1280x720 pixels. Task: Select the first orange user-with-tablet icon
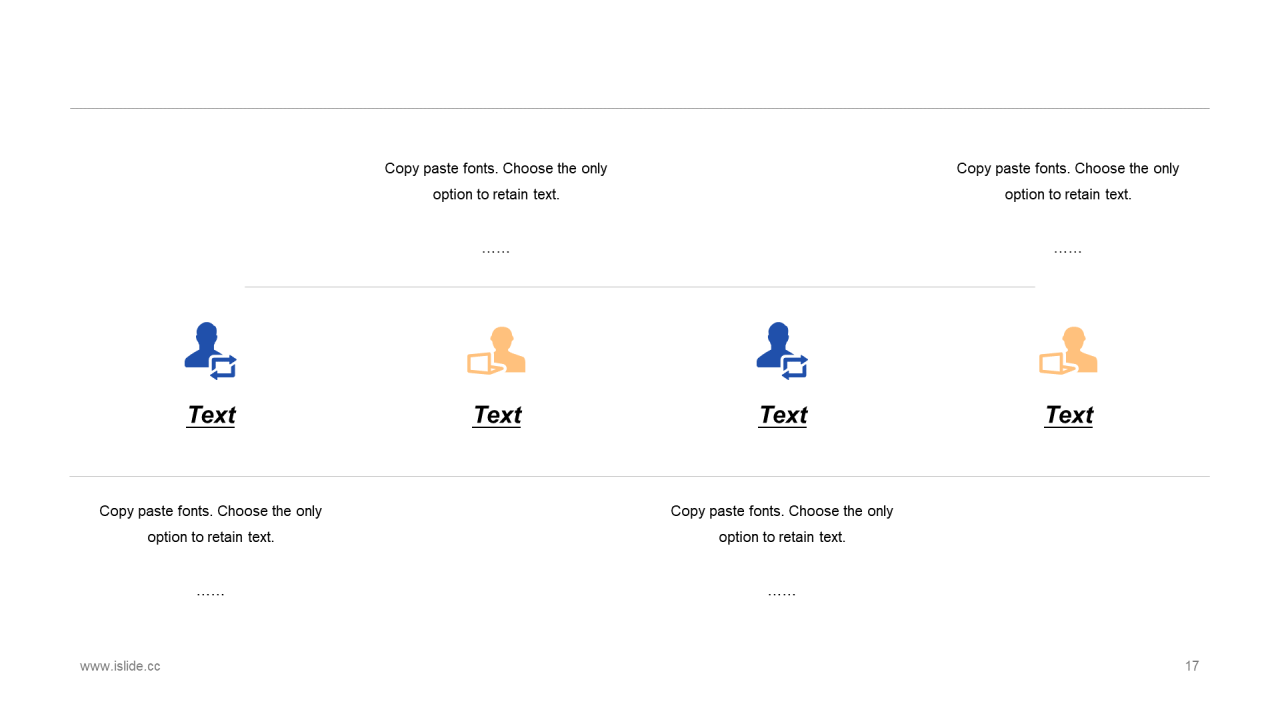point(497,351)
